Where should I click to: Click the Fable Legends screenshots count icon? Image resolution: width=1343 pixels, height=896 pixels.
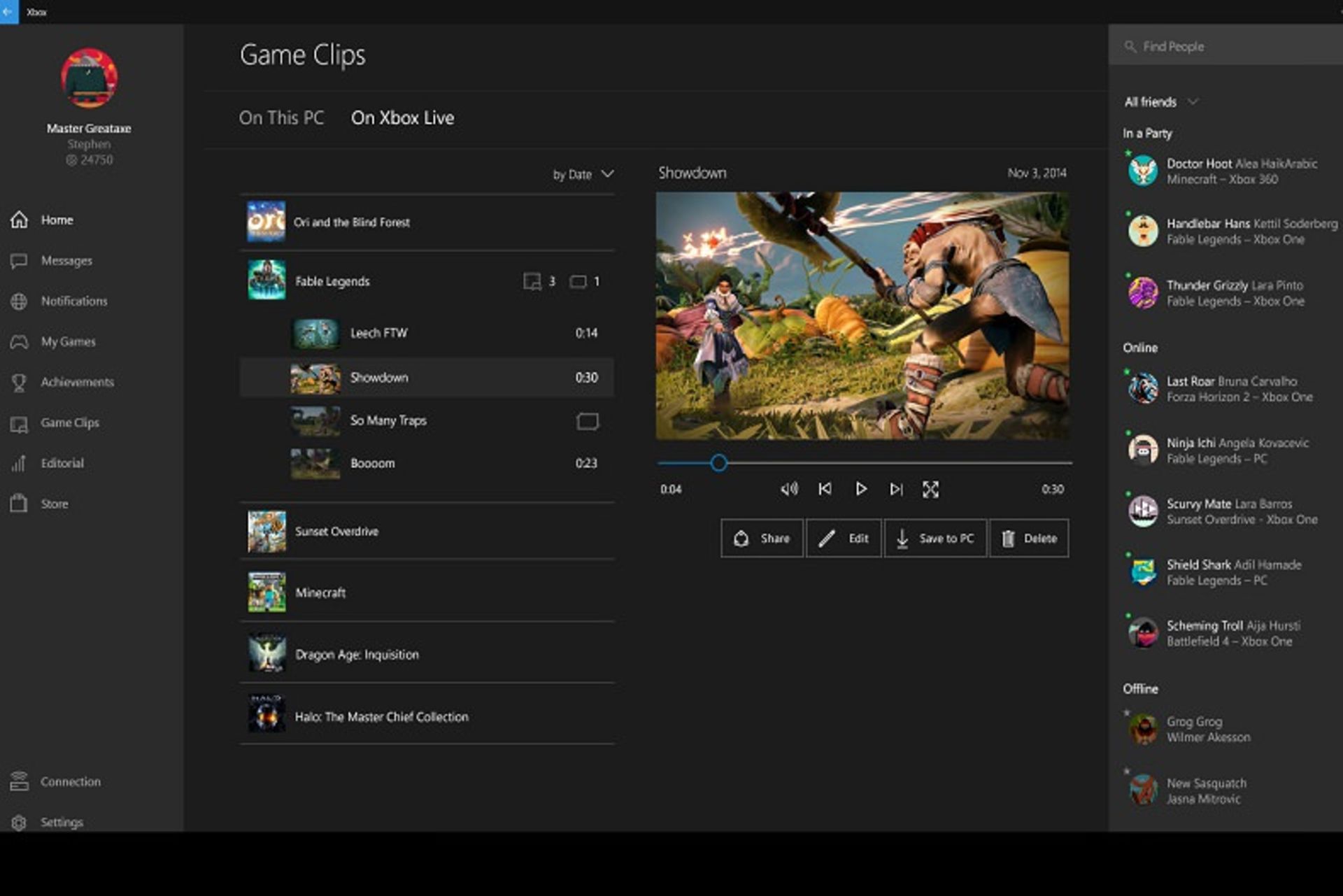pos(578,281)
